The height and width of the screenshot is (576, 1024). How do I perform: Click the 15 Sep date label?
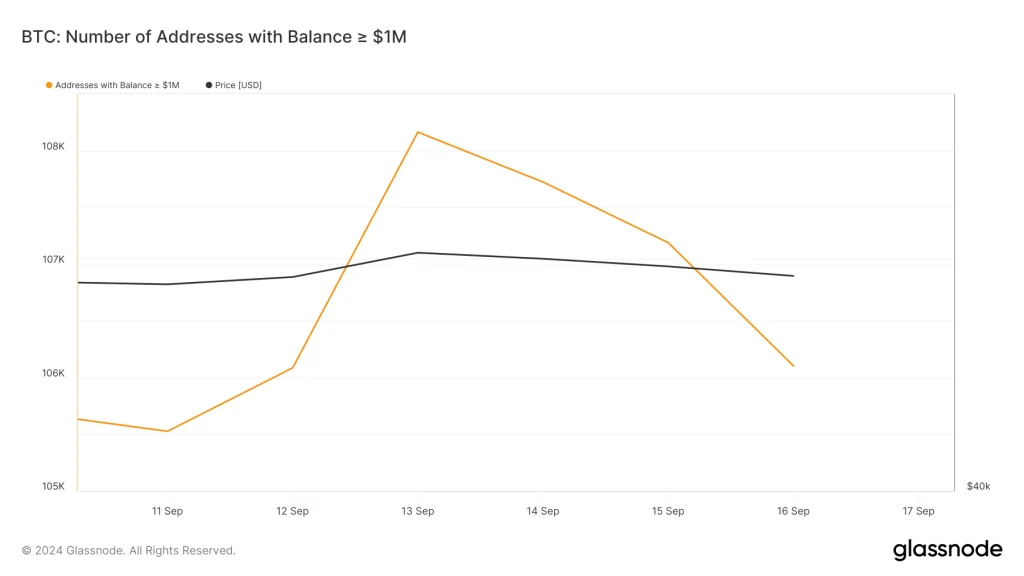pyautogui.click(x=668, y=511)
